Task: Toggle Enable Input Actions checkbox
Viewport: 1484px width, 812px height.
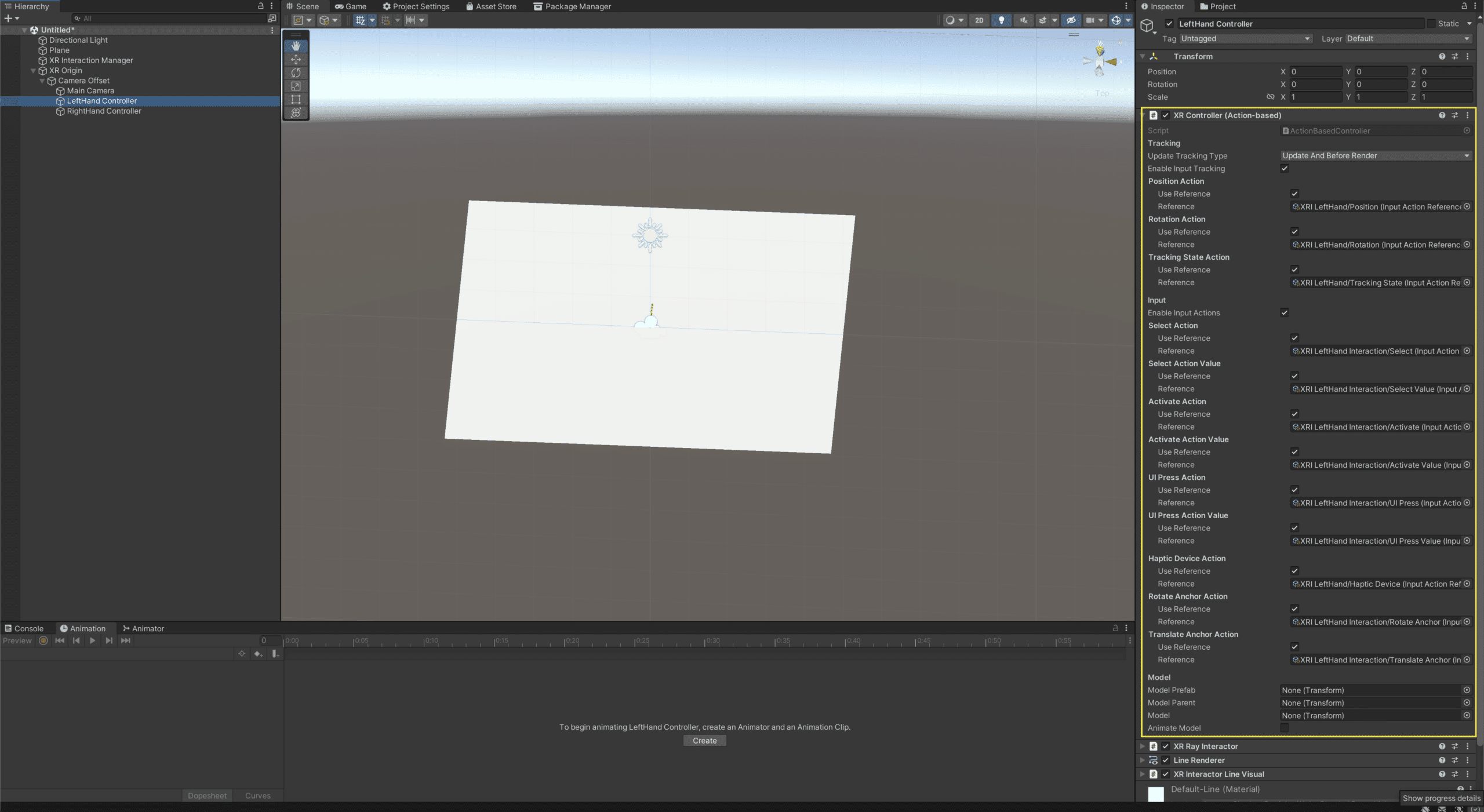Action: 1285,313
